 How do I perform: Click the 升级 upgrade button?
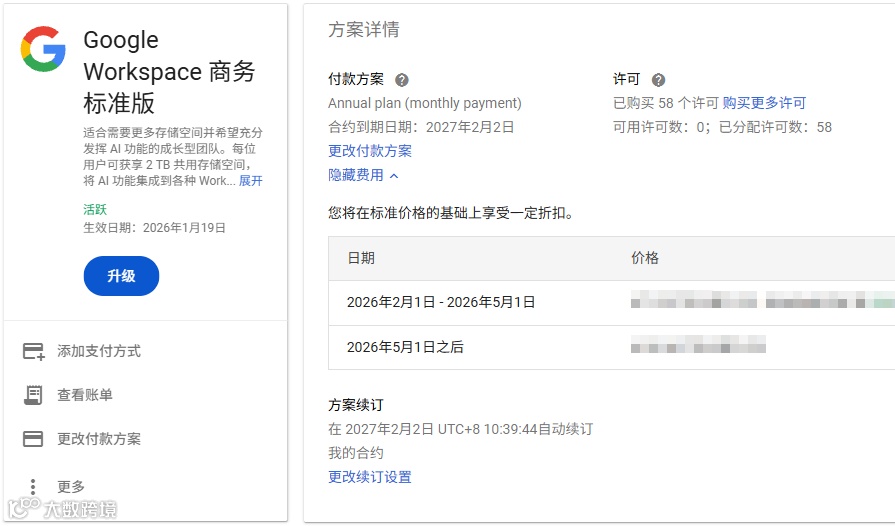point(121,276)
